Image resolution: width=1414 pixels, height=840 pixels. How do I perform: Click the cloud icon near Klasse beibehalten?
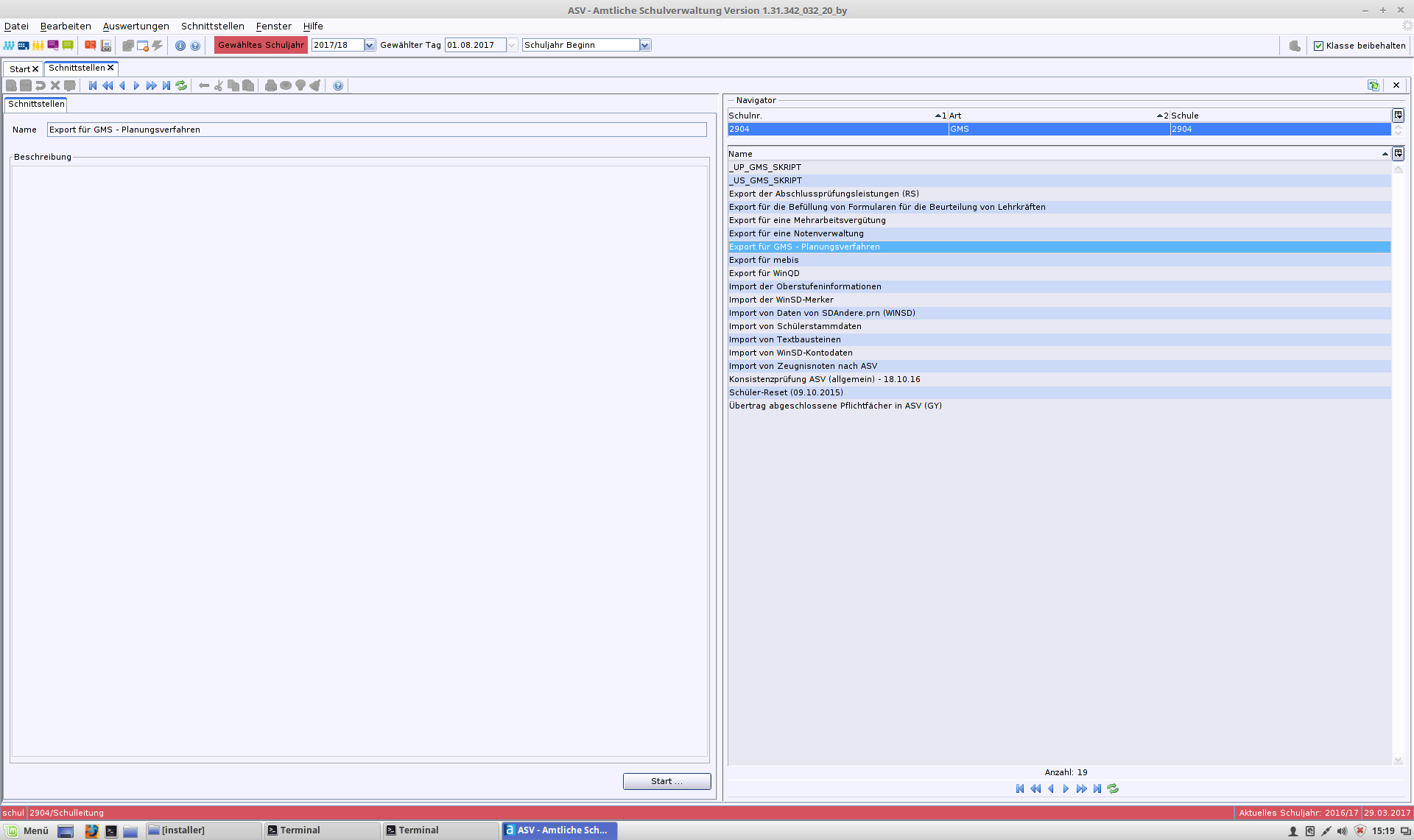[x=1295, y=46]
